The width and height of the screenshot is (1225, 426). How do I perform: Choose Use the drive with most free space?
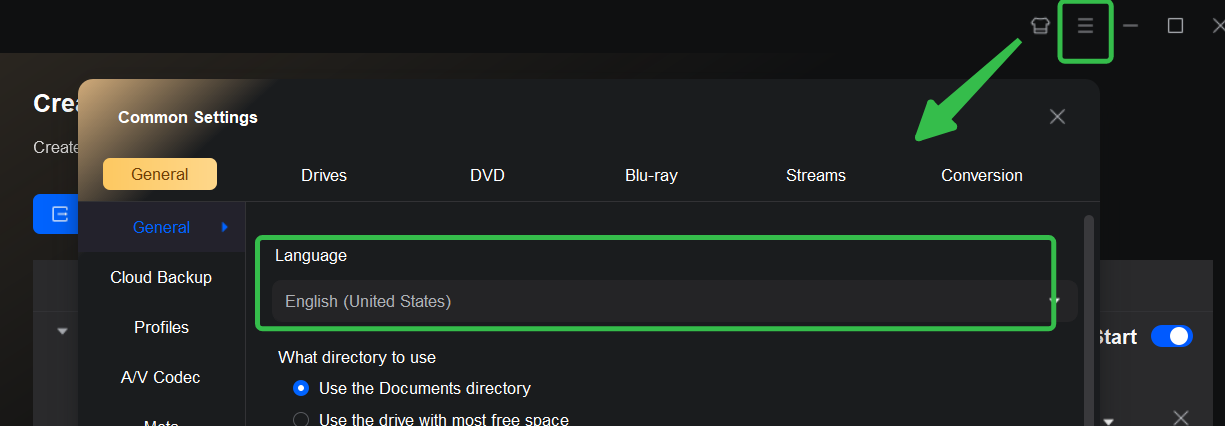301,419
